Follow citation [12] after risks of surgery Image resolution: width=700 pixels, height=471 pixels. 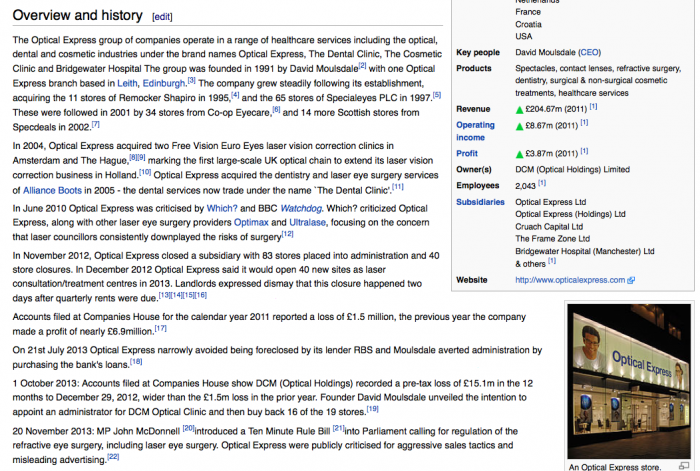pyautogui.click(x=288, y=234)
